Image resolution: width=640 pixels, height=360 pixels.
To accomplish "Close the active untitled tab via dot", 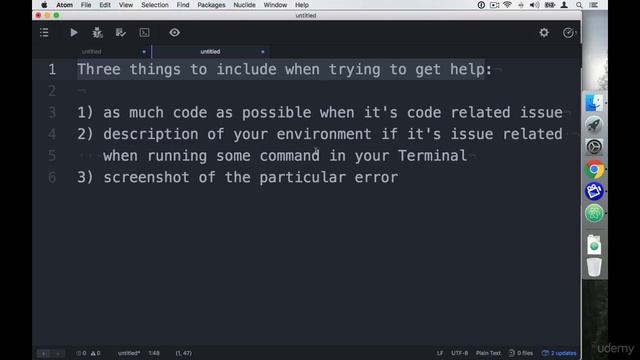I will 262,52.
